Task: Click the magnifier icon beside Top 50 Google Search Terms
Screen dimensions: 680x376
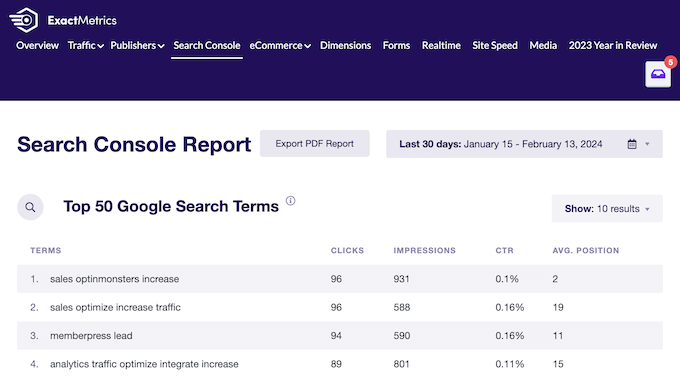Action: point(30,207)
